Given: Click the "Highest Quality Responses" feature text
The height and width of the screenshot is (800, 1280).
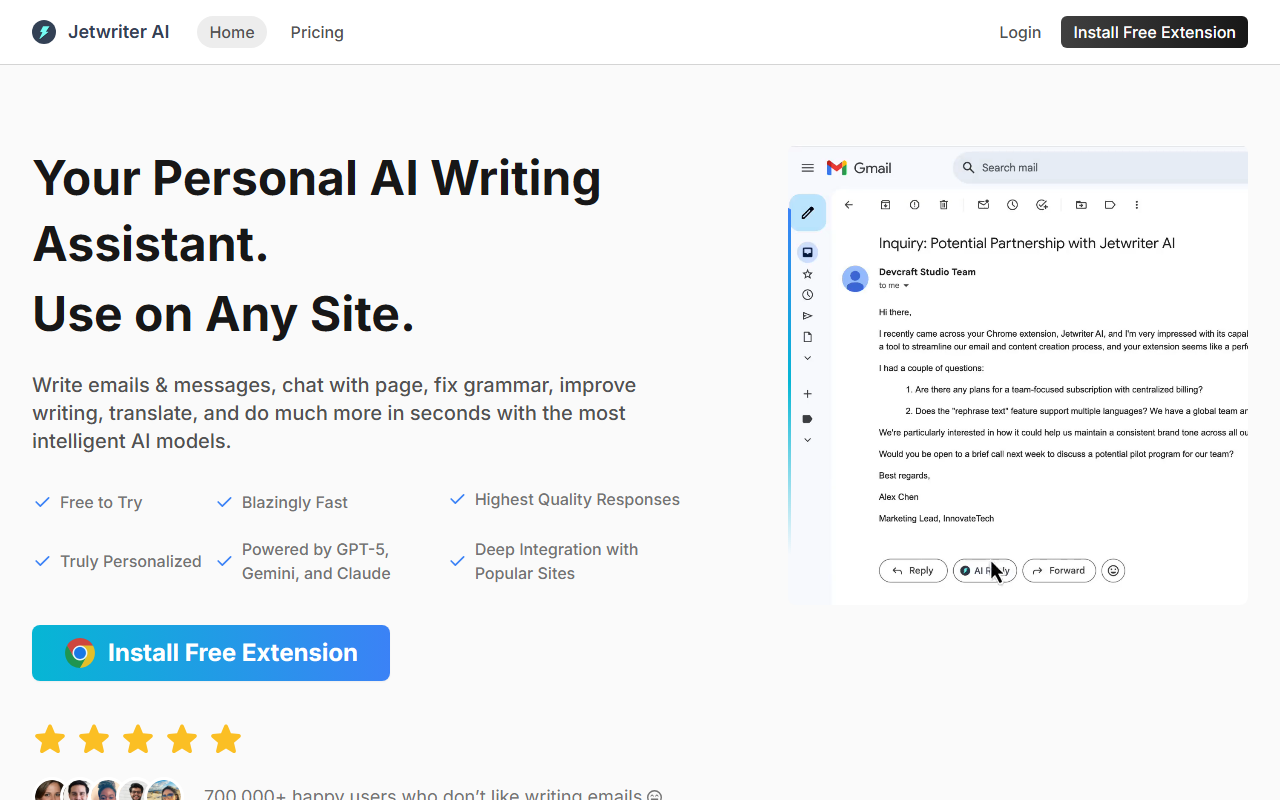Looking at the screenshot, I should pos(577,499).
